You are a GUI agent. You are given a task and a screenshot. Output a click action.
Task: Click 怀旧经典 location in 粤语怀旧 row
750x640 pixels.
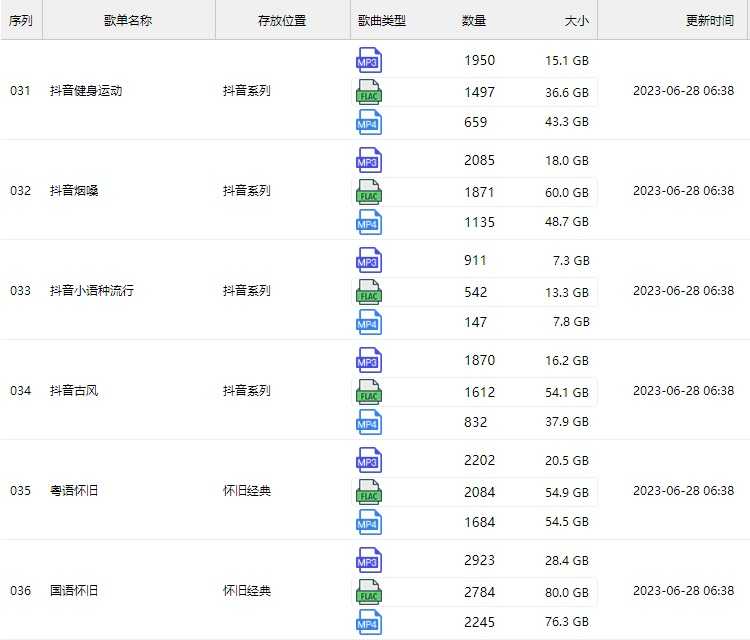[247, 490]
